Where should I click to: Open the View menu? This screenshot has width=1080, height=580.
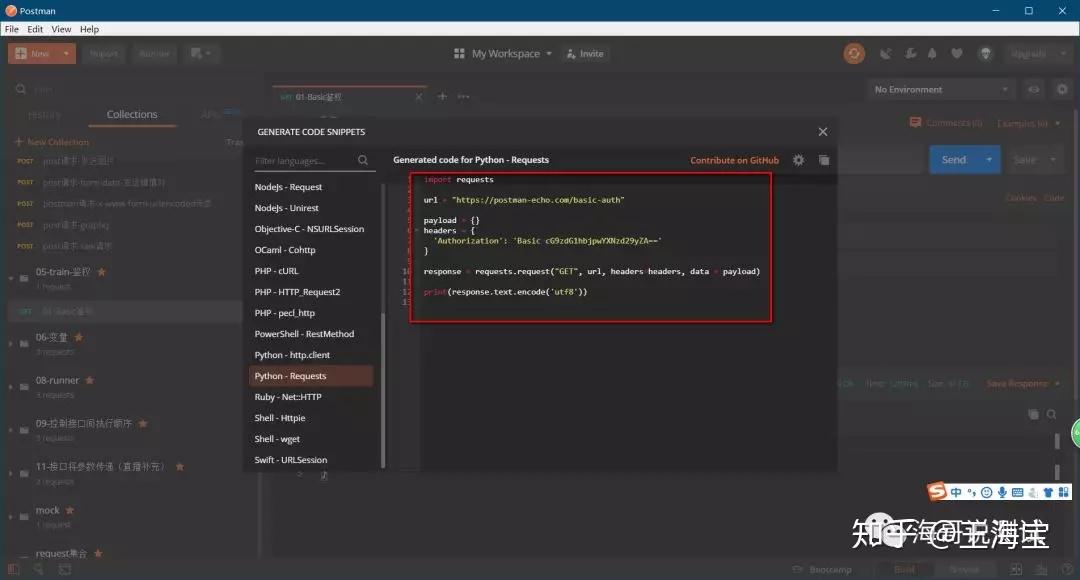[61, 29]
